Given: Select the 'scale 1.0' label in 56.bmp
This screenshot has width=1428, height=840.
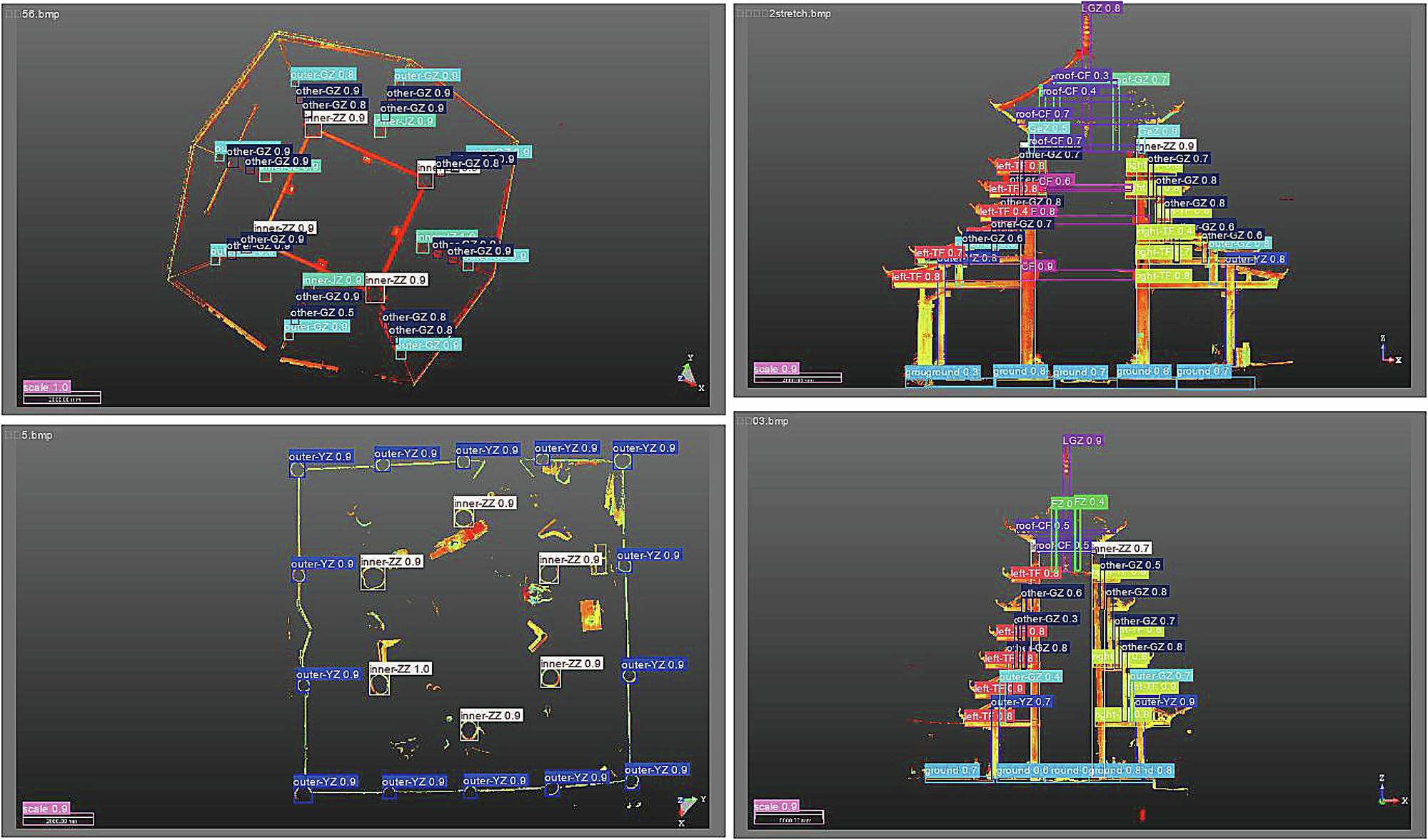Looking at the screenshot, I should click(x=46, y=387).
